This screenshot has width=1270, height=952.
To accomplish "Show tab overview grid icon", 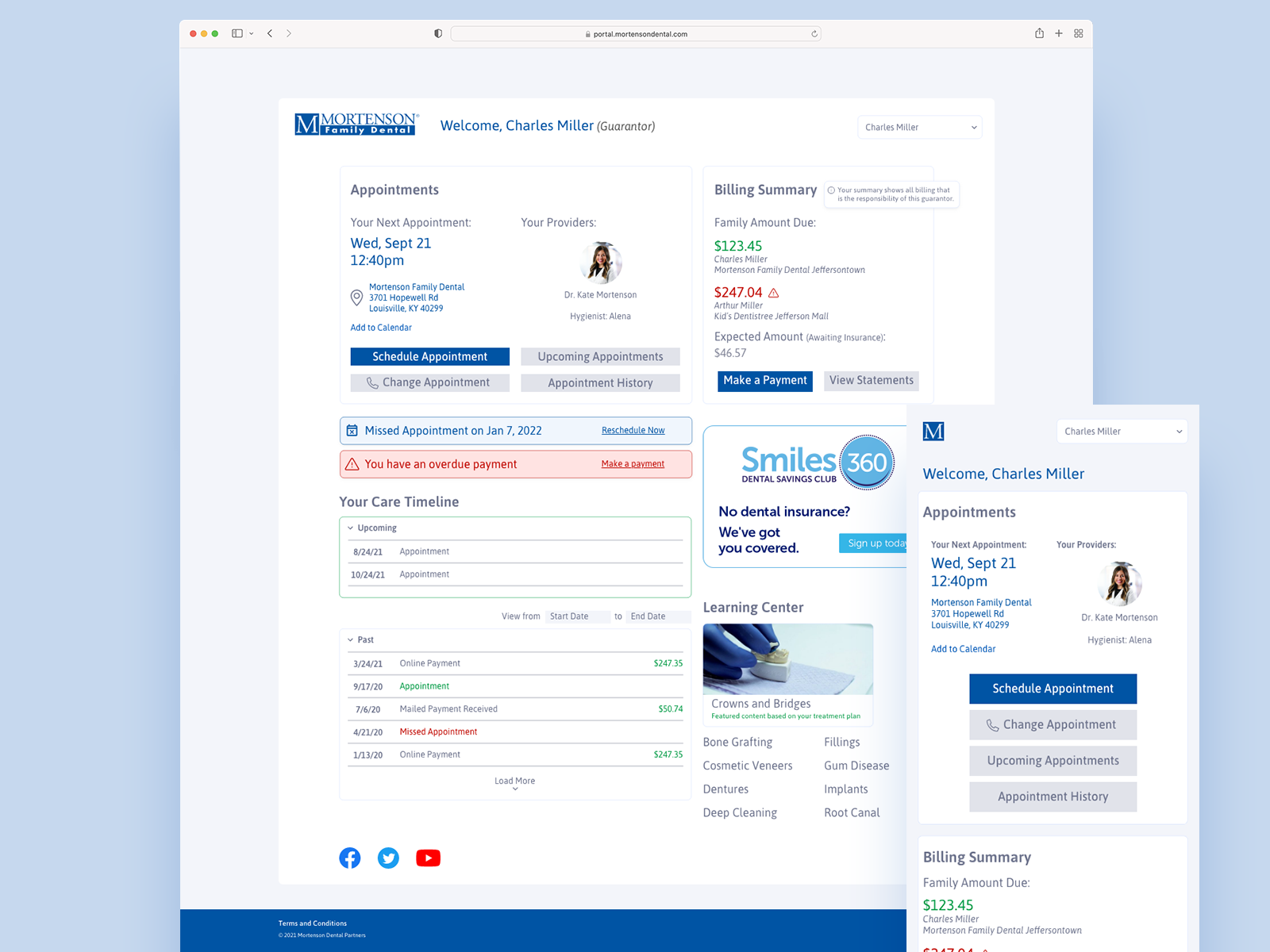I will [1079, 33].
